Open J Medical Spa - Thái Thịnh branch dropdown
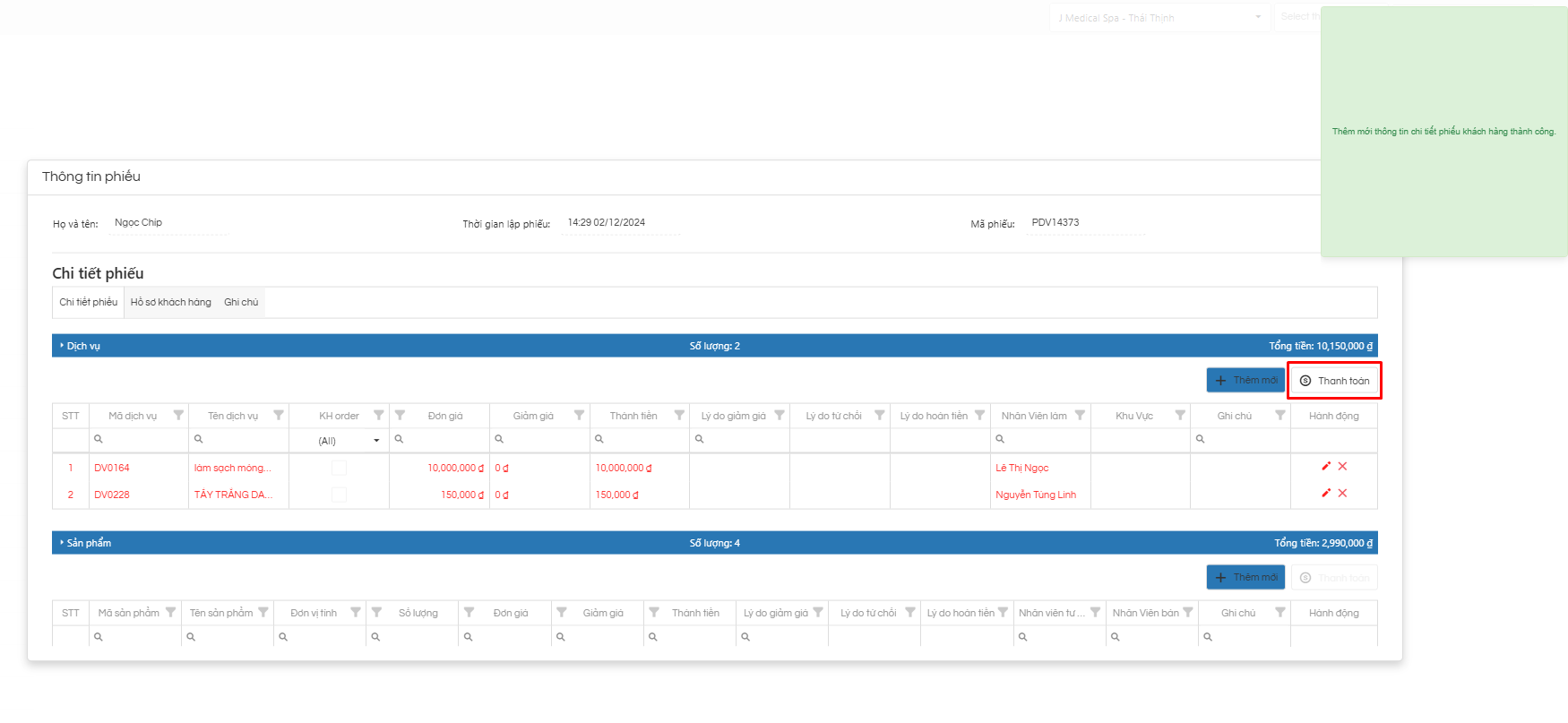The image size is (1568, 723). click(x=1159, y=18)
